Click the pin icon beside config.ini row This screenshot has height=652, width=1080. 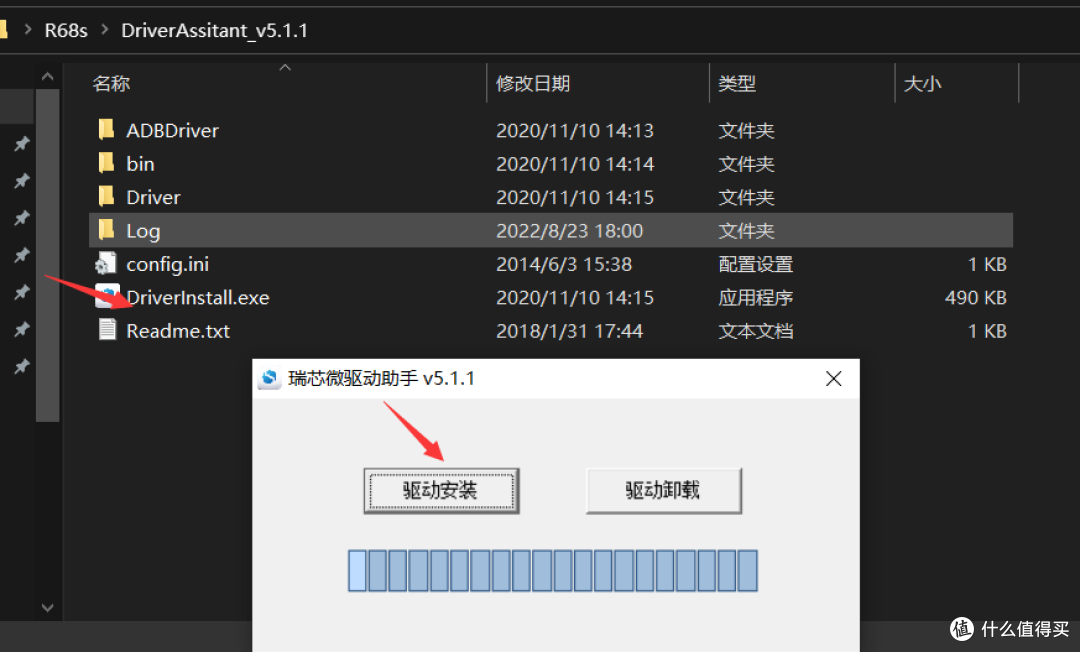coord(21,255)
